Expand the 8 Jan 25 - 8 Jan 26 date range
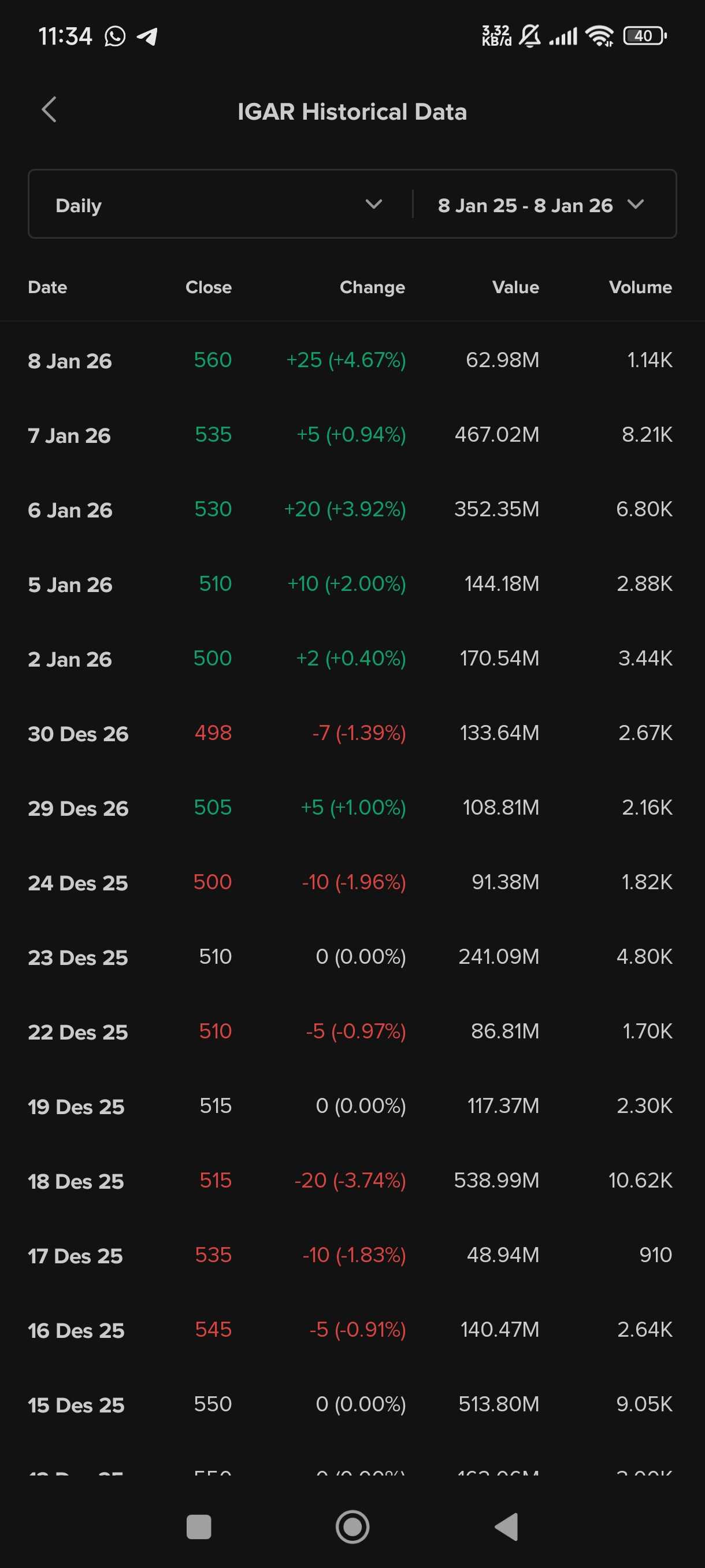The width and height of the screenshot is (705, 1568). [x=525, y=205]
